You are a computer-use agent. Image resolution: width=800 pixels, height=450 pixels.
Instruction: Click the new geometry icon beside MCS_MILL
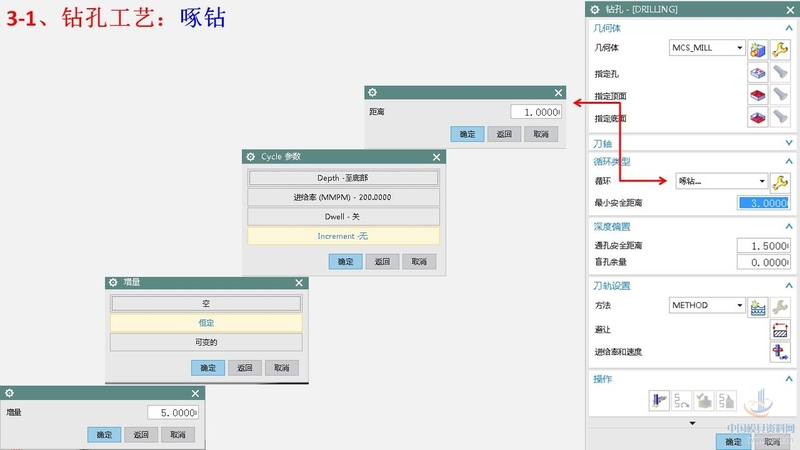click(758, 48)
